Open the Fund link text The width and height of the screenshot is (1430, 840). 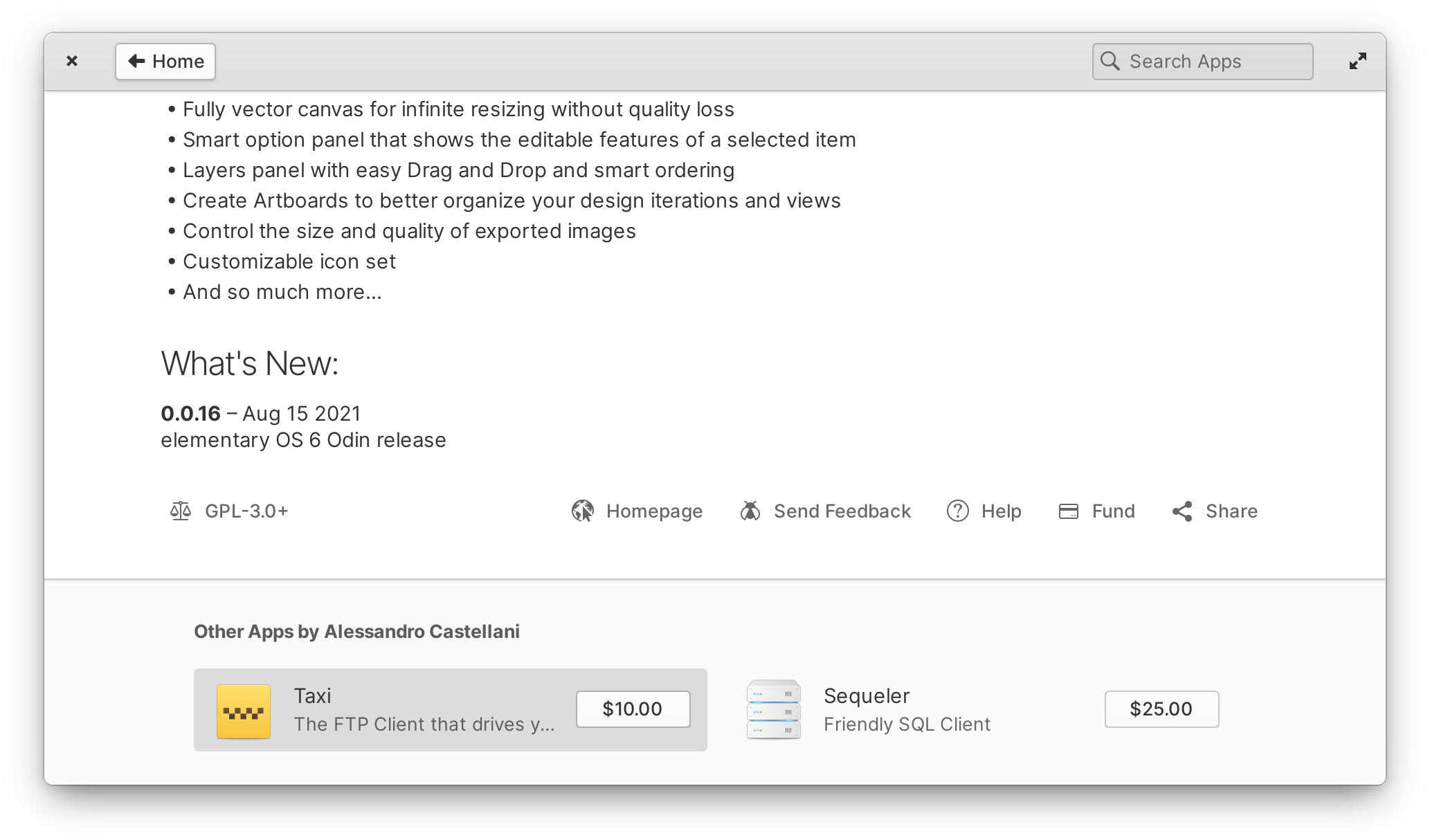(1113, 511)
